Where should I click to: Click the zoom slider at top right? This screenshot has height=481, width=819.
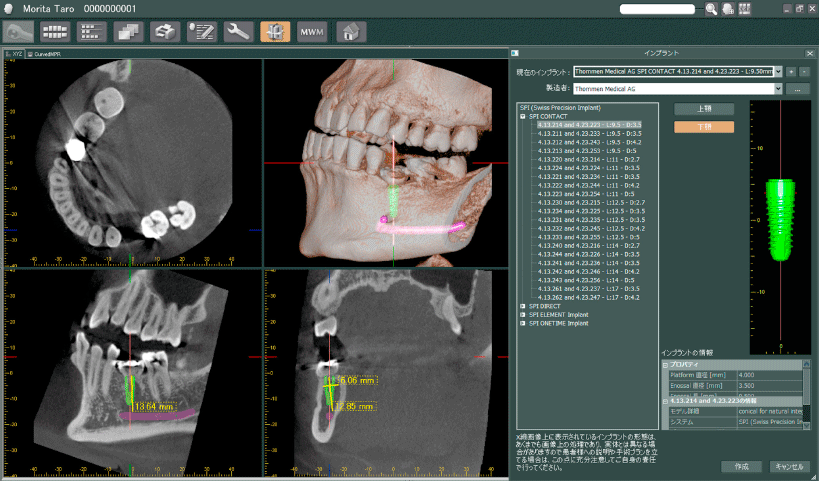661,9
